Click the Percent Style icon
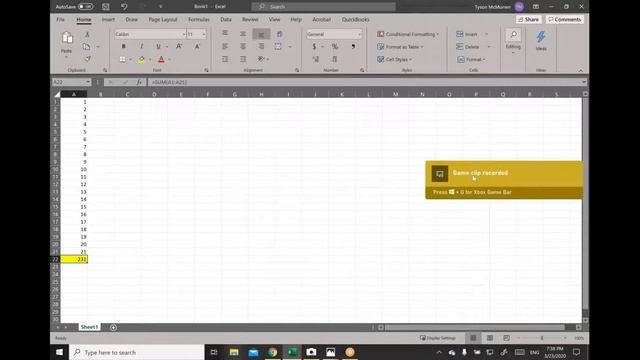Screen dimensions: 640x360 coord(335,47)
